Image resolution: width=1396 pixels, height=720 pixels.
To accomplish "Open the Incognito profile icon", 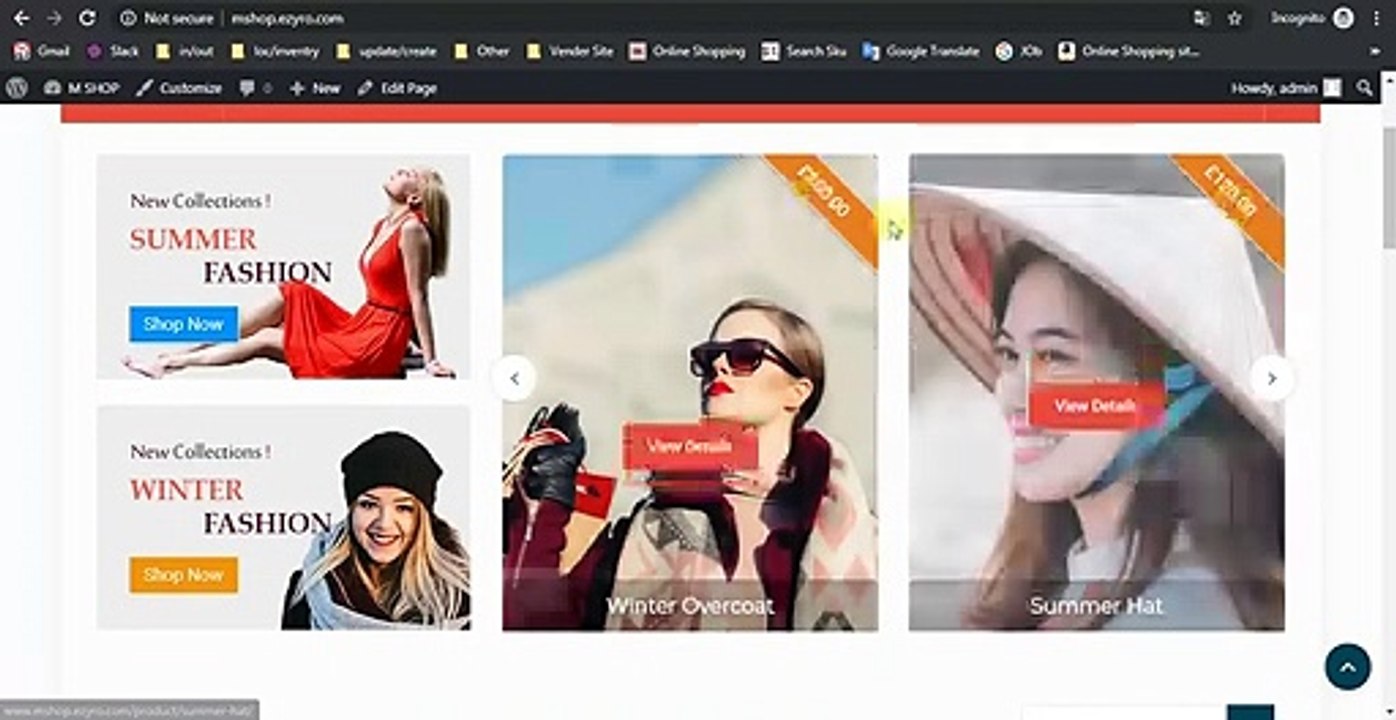I will pos(1342,18).
